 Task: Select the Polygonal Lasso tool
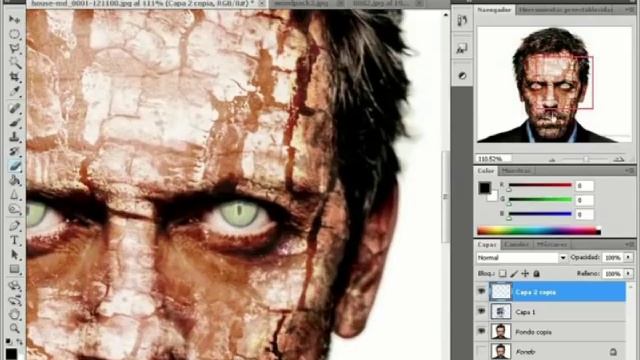[14, 49]
